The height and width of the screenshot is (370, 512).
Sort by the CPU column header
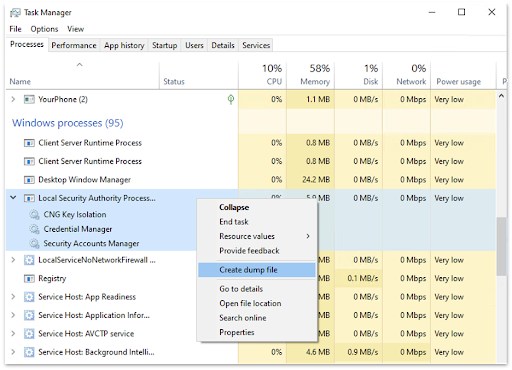click(x=262, y=75)
